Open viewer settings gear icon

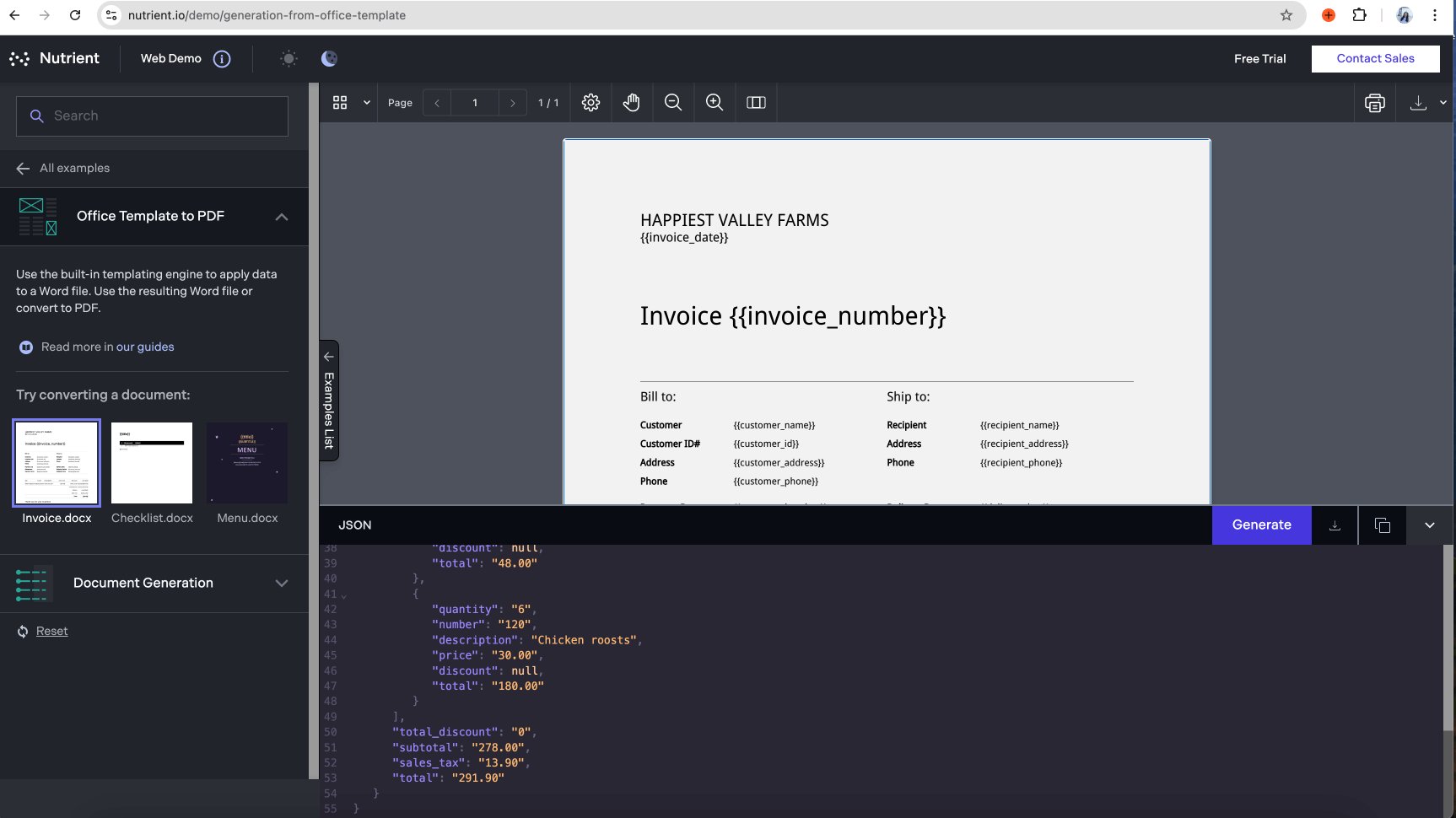[590, 103]
